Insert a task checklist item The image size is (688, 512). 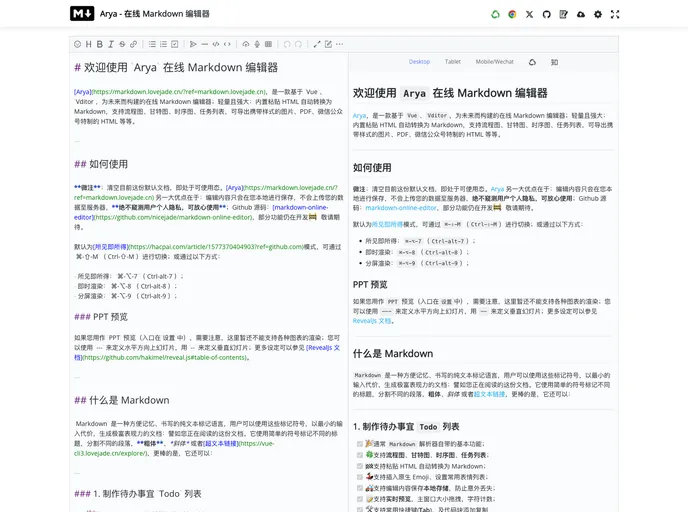click(x=175, y=44)
